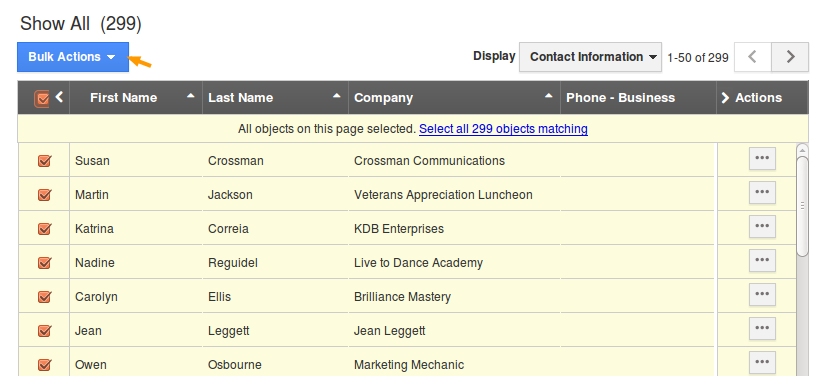823x376 pixels.
Task: Click Select all 299 objects matching link
Action: click(503, 129)
